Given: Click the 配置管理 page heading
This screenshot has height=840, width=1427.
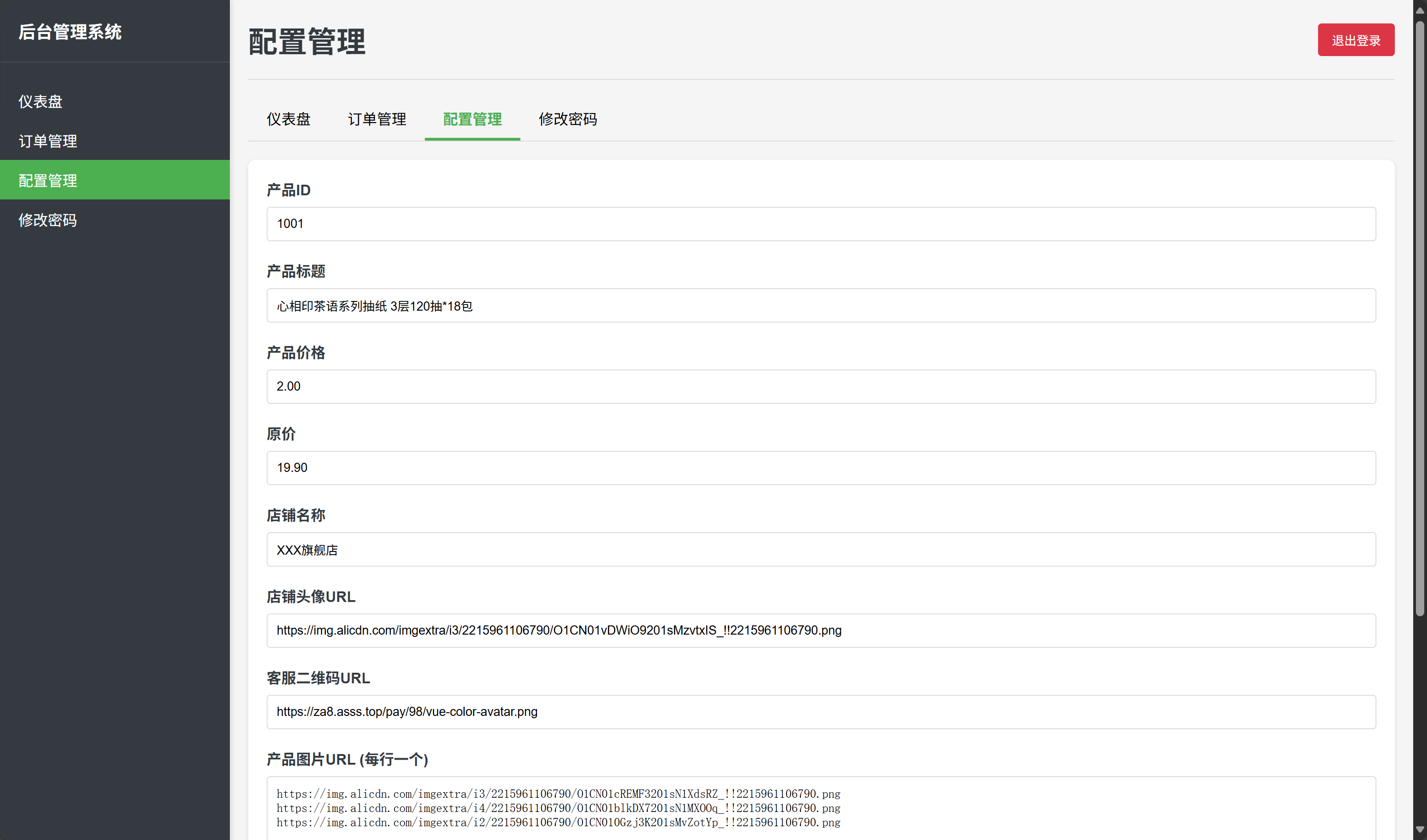Looking at the screenshot, I should (x=307, y=42).
